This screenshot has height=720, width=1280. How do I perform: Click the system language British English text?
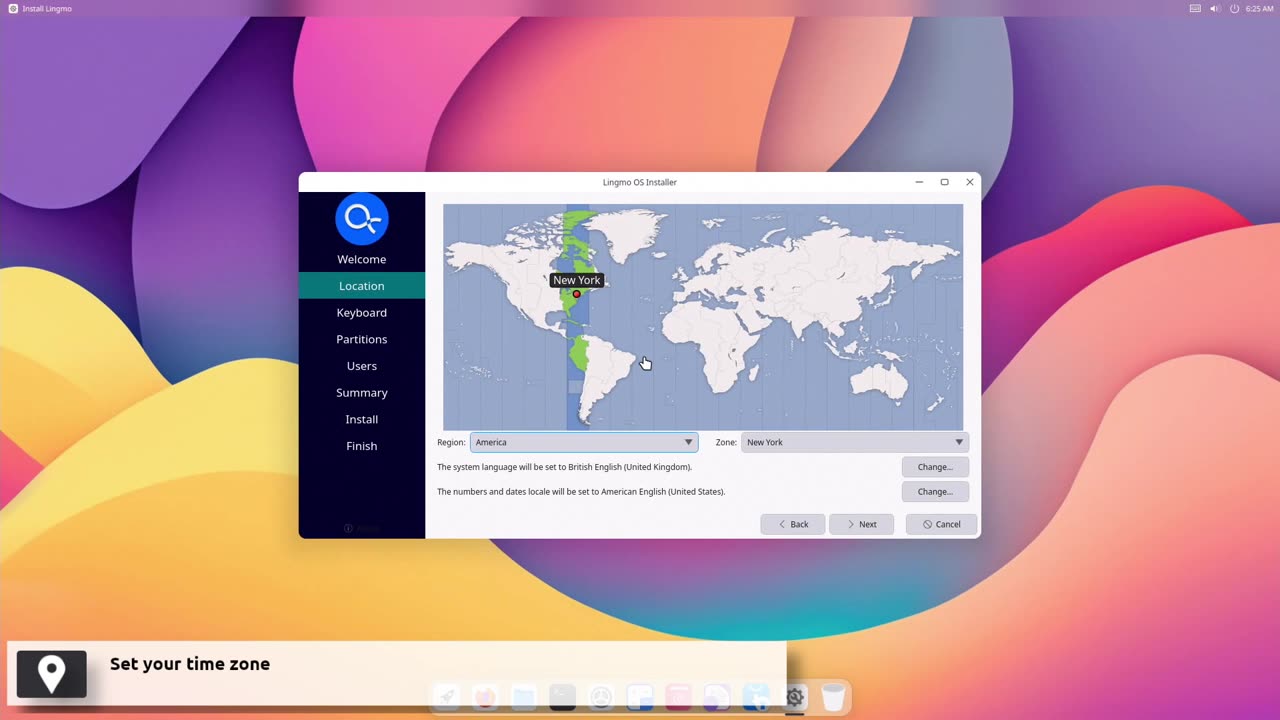click(x=564, y=467)
